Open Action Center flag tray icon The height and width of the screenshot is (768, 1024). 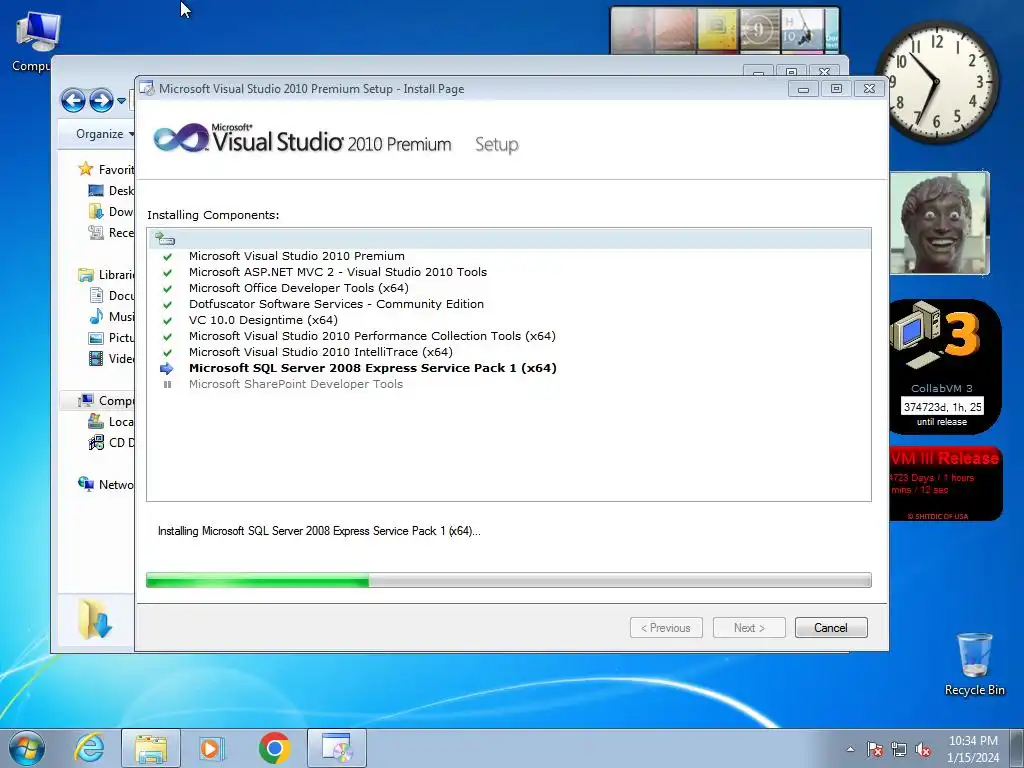875,749
